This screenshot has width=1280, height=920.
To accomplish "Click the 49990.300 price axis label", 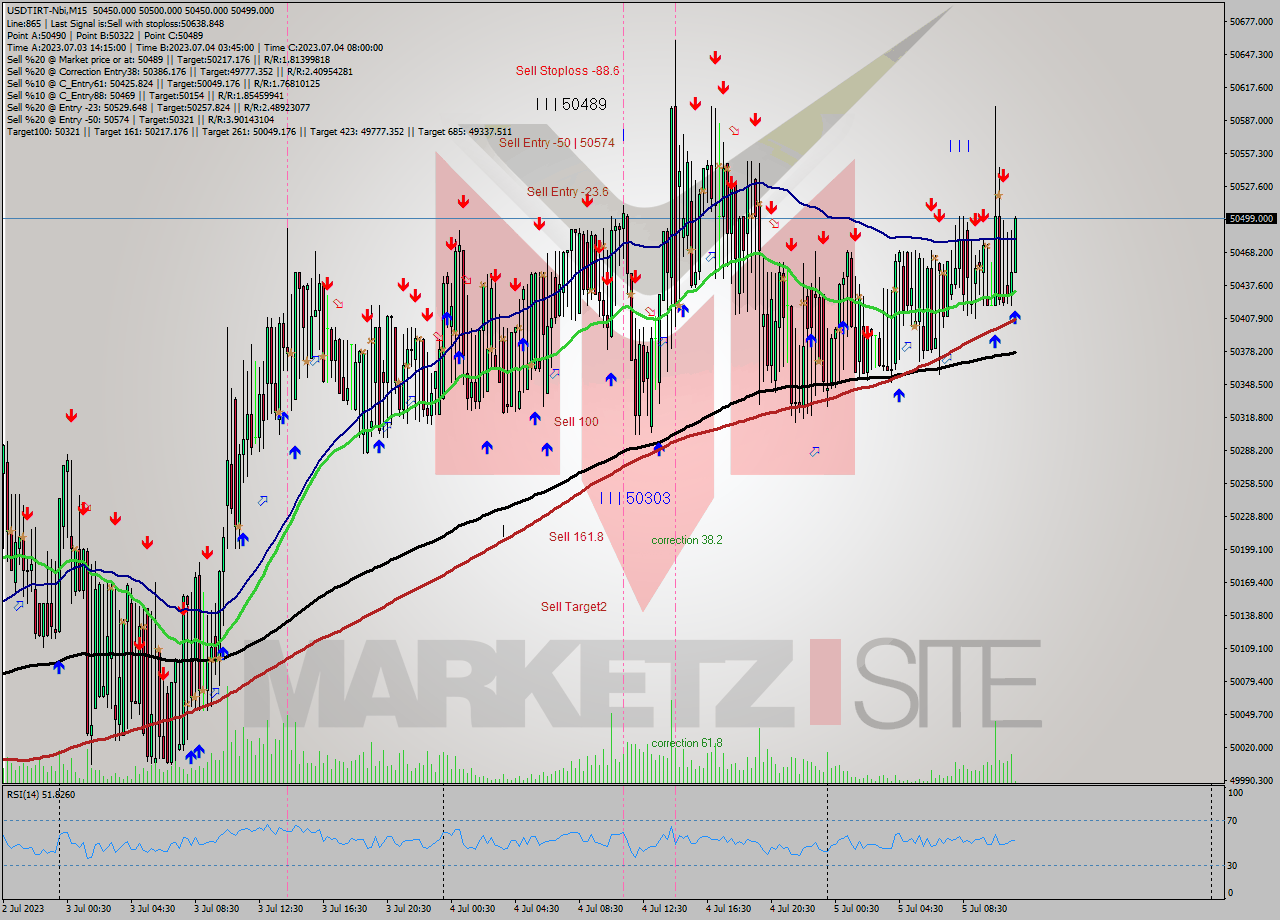I will coord(1251,780).
